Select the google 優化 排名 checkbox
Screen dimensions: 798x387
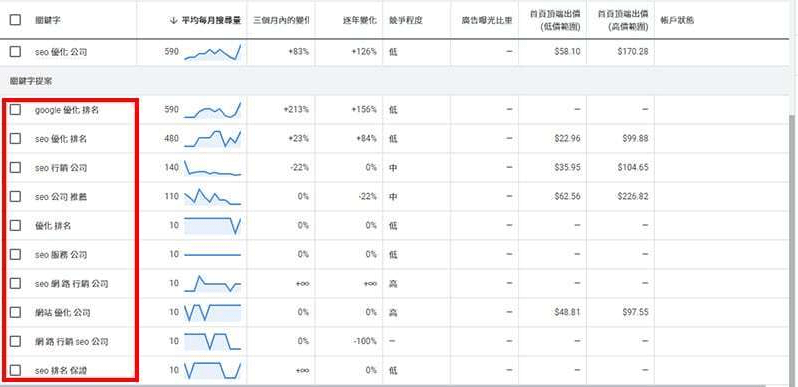pos(16,109)
